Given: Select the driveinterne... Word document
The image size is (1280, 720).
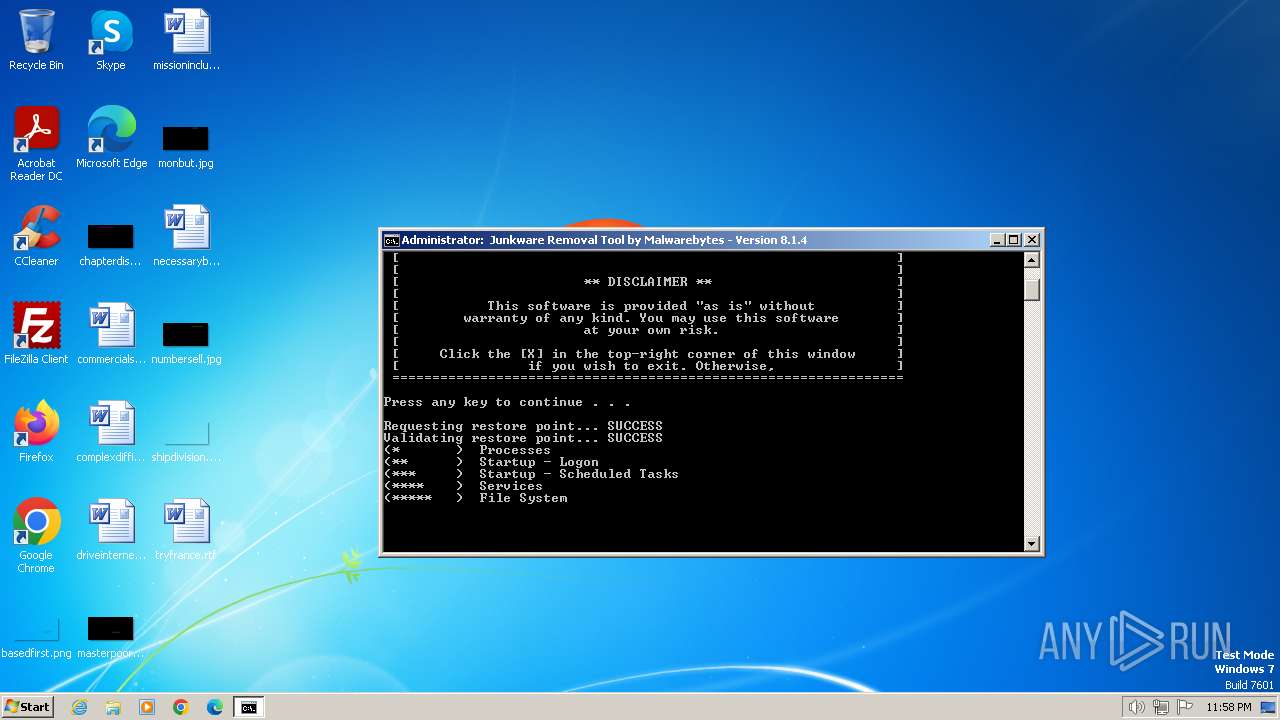Looking at the screenshot, I should tap(111, 531).
